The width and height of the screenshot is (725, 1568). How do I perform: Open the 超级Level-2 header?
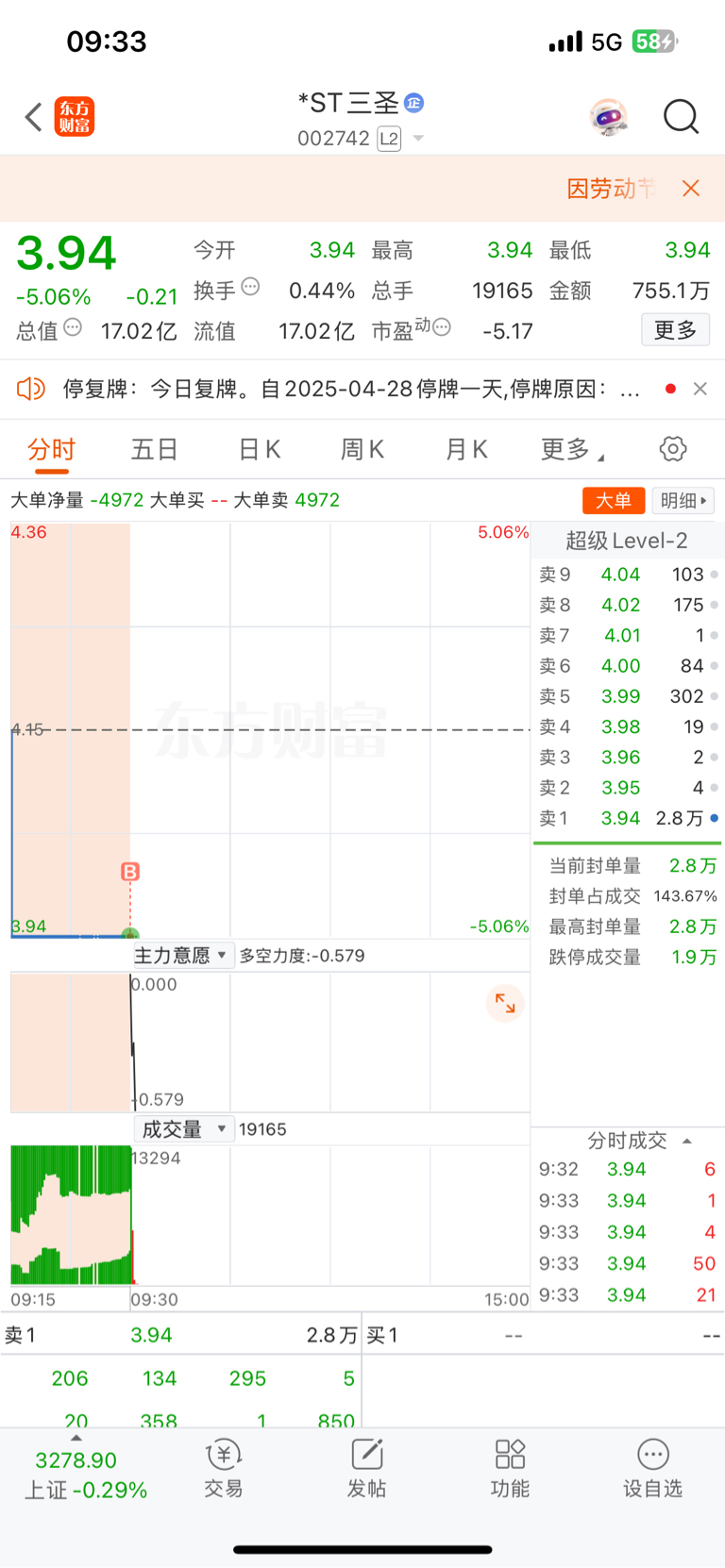click(627, 541)
